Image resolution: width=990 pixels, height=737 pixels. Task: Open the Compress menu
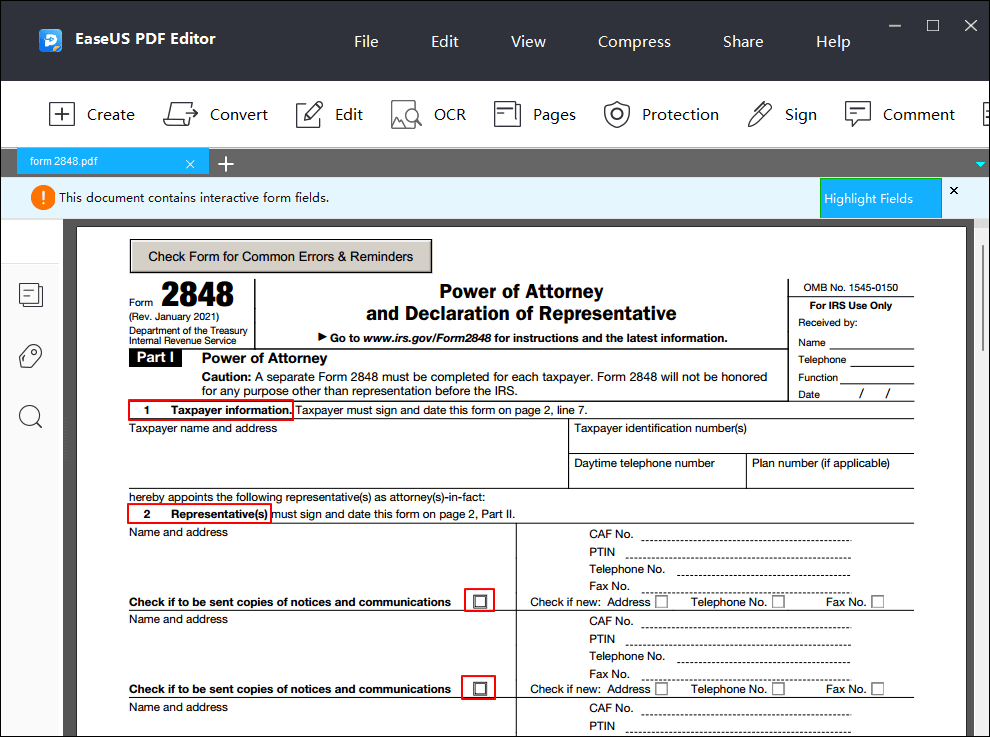pos(634,42)
